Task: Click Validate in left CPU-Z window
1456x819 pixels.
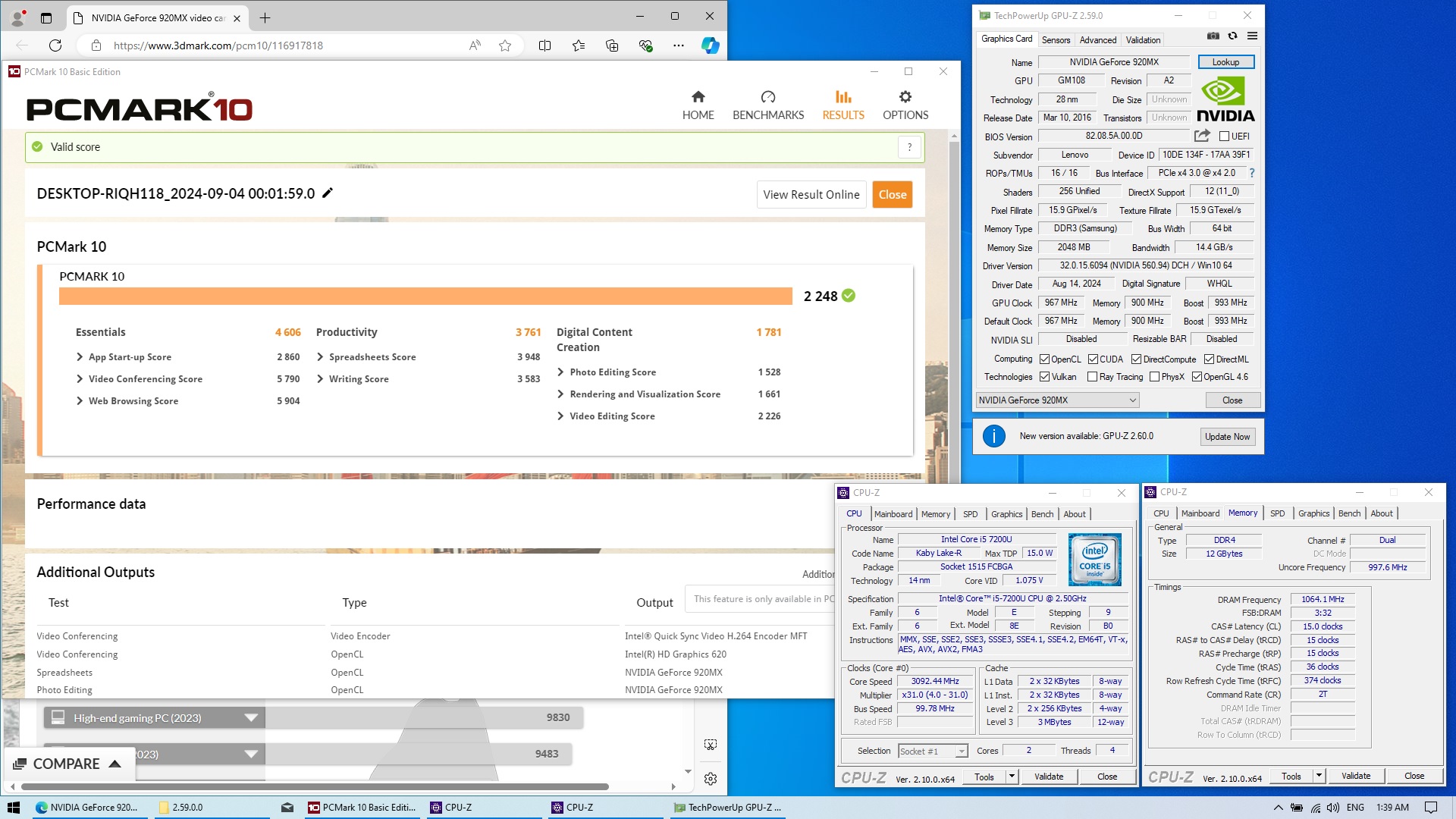Action: (x=1049, y=777)
